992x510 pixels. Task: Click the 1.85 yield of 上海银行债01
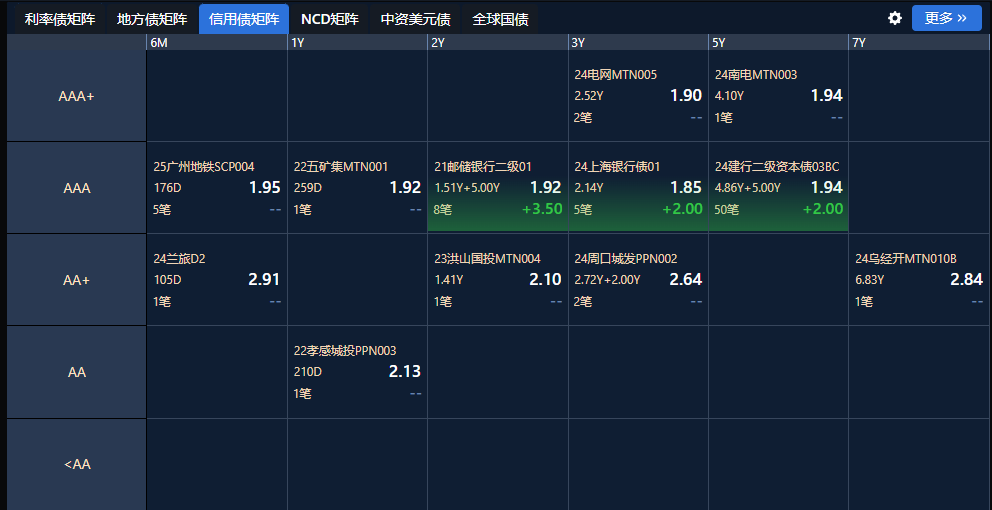[x=686, y=188]
